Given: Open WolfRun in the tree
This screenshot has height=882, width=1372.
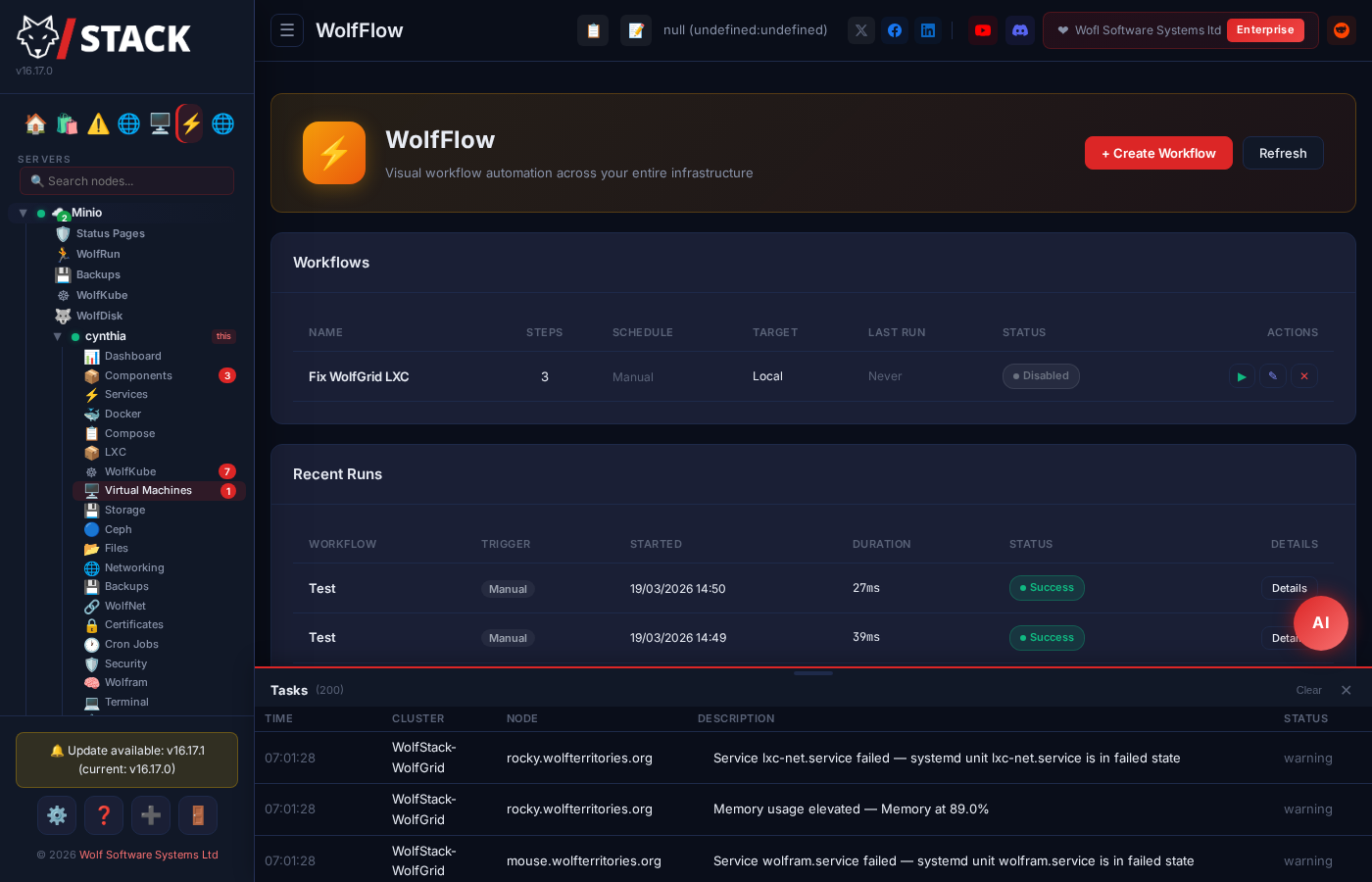Looking at the screenshot, I should click(x=98, y=255).
